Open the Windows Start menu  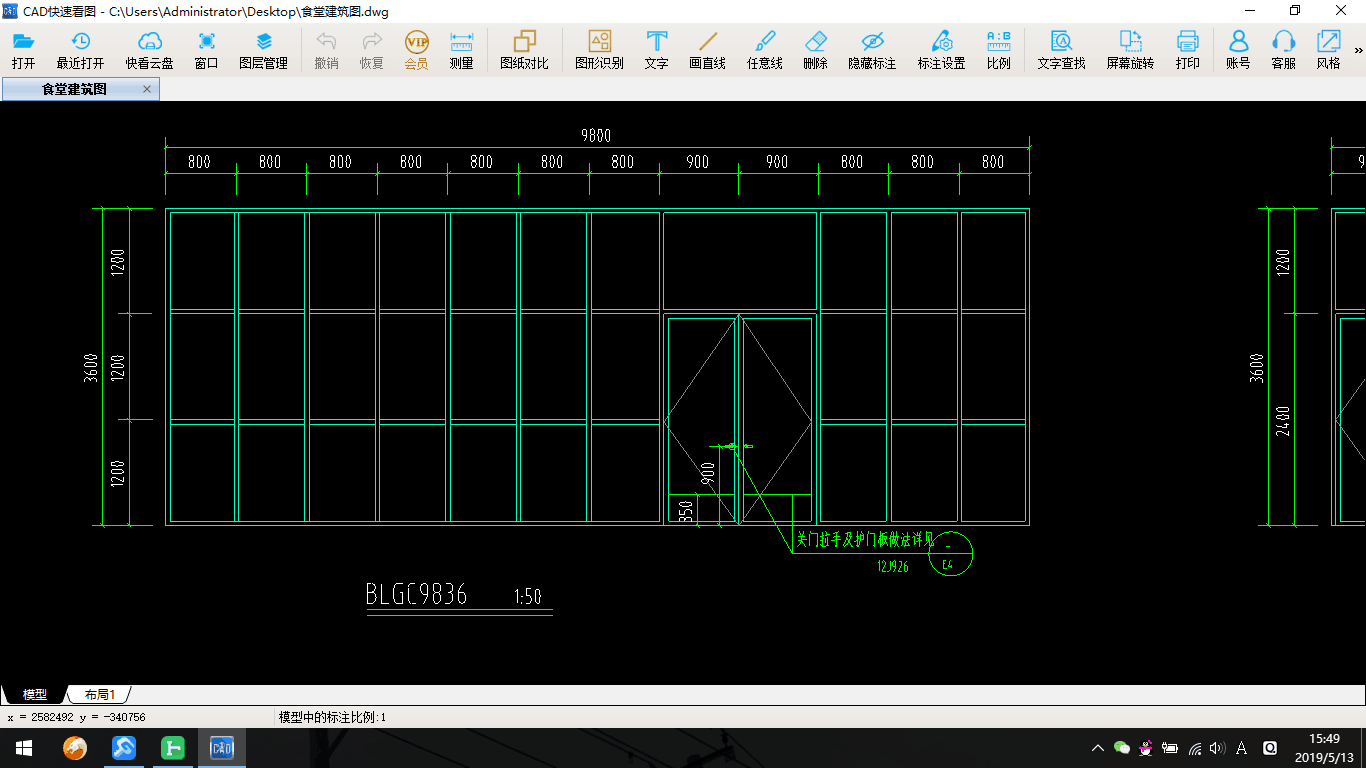tap(23, 748)
